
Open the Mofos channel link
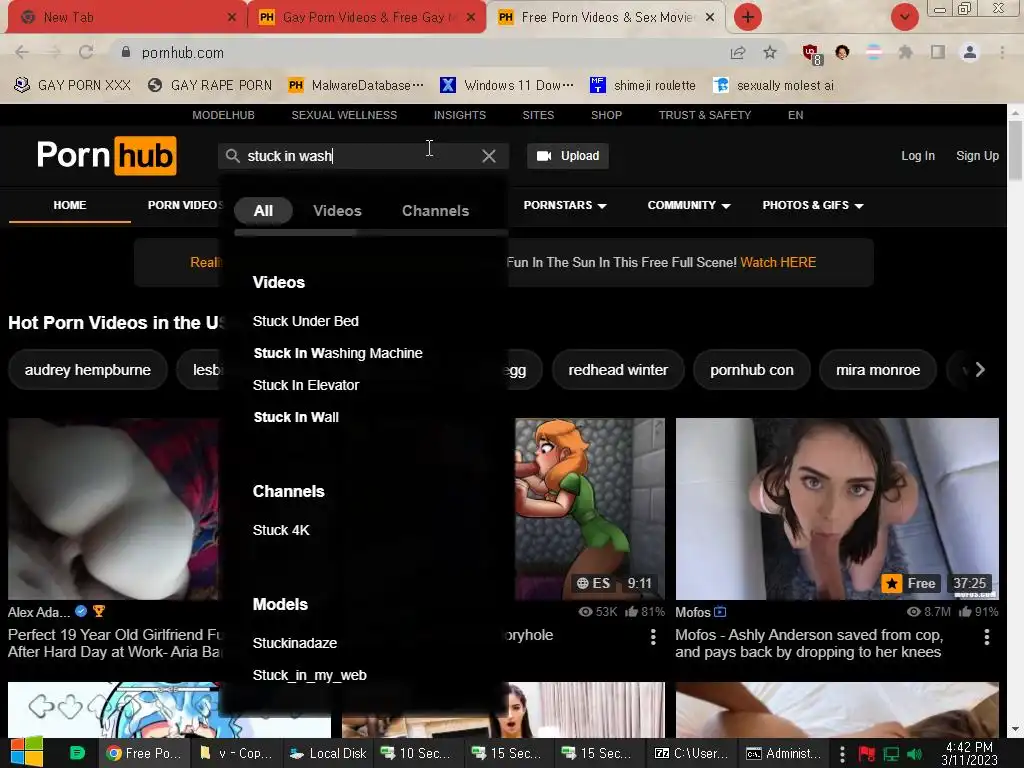coord(693,612)
